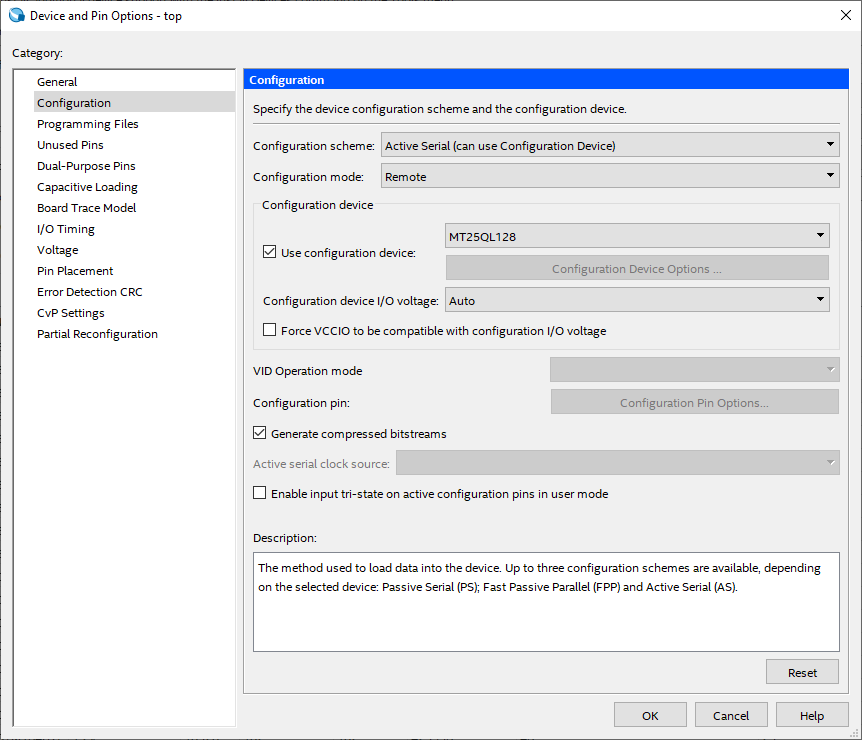
Task: Open the Configuration scheme dropdown
Action: (829, 145)
